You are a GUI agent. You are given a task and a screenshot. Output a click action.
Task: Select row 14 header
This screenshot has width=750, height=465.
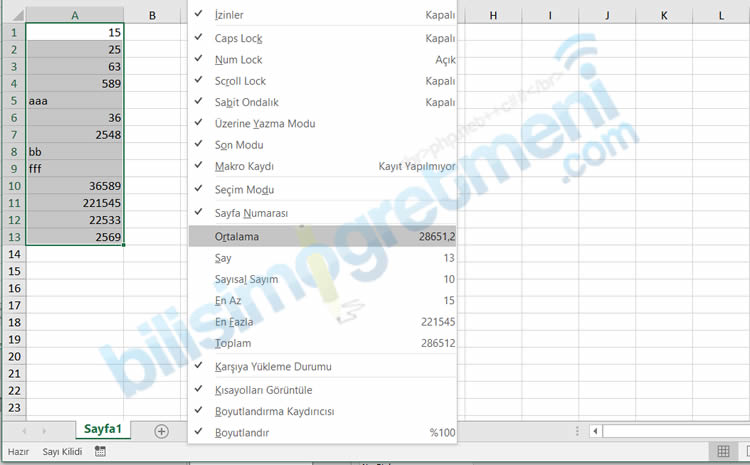[13, 254]
